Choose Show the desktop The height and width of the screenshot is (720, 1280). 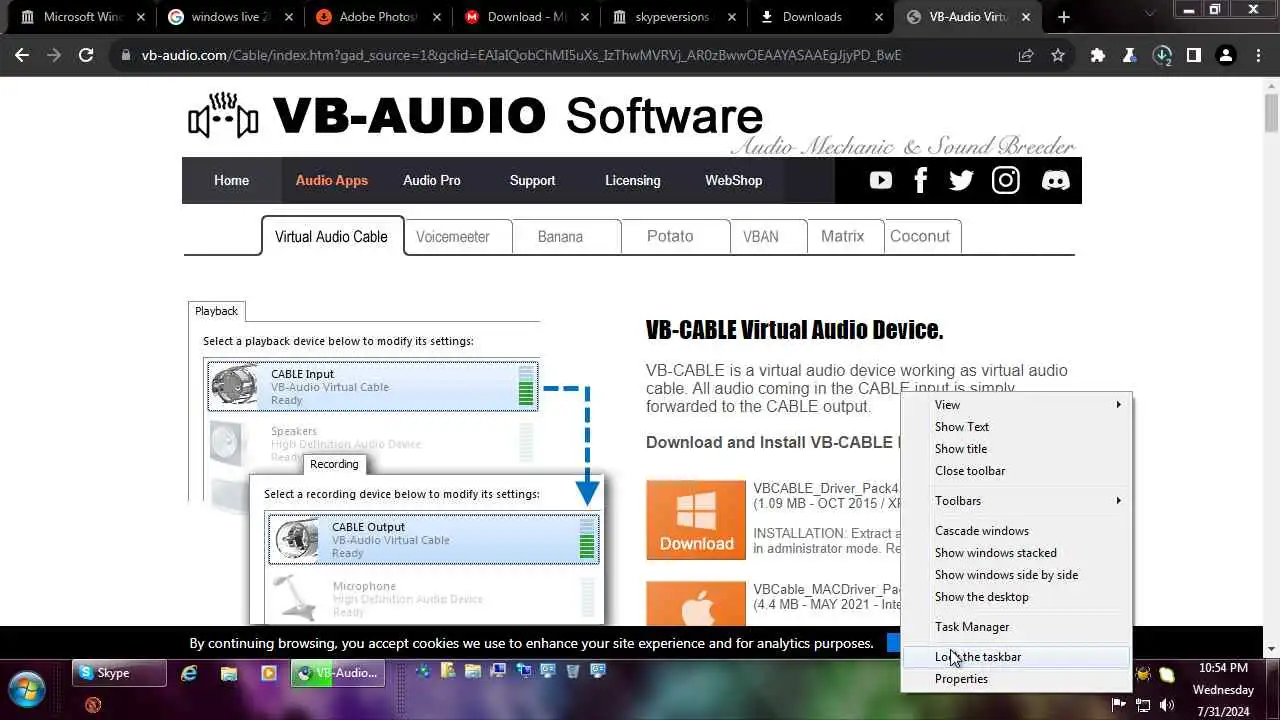click(x=1017, y=597)
